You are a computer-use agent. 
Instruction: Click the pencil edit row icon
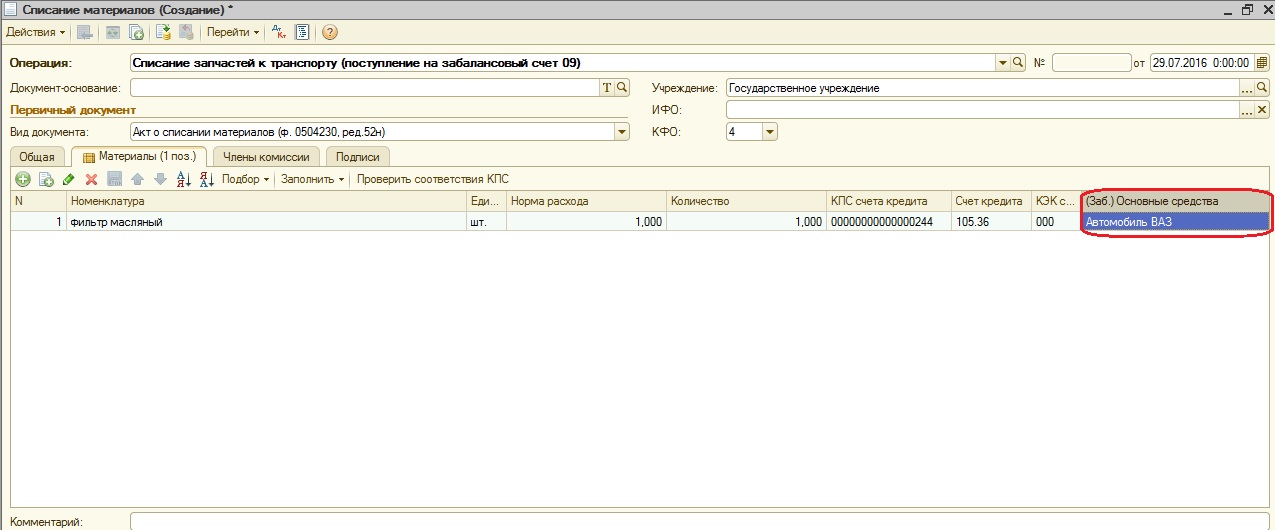tap(68, 179)
